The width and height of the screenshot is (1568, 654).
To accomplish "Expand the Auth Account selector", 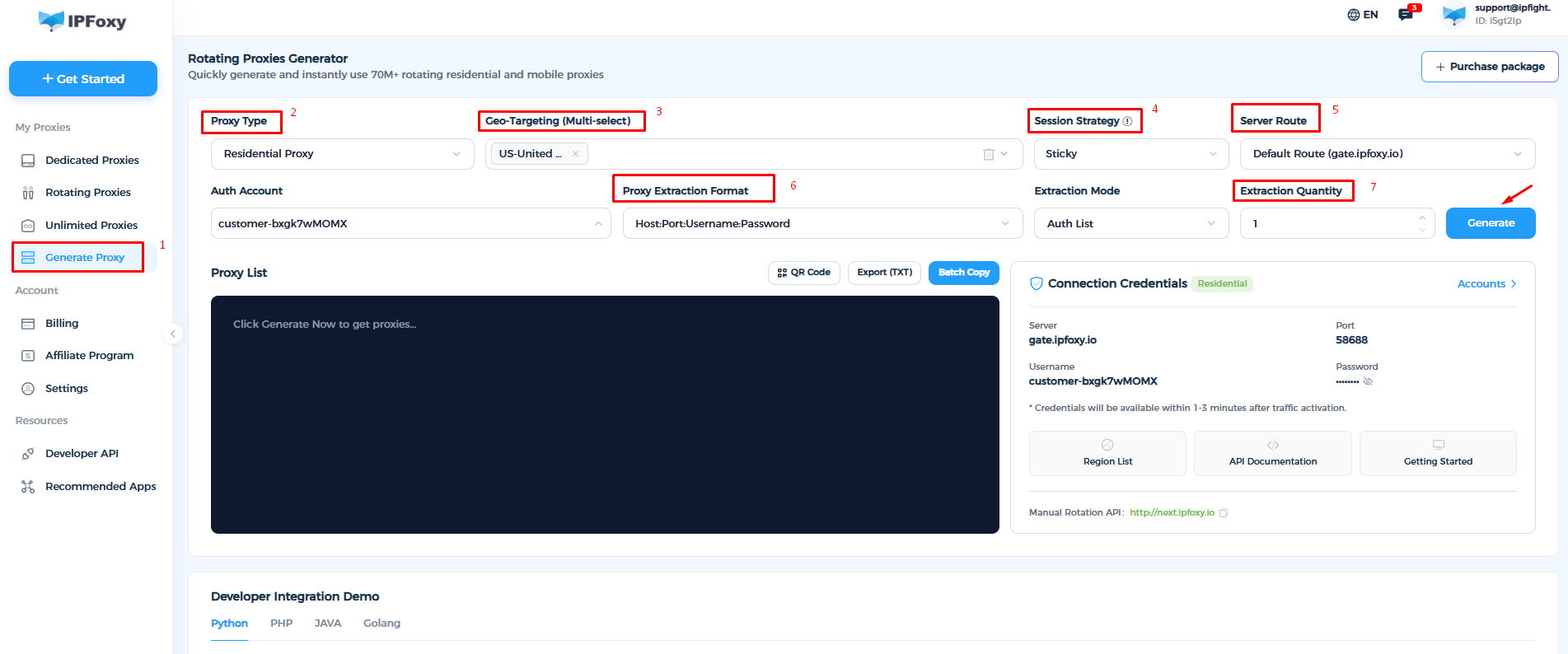I will pos(411,223).
